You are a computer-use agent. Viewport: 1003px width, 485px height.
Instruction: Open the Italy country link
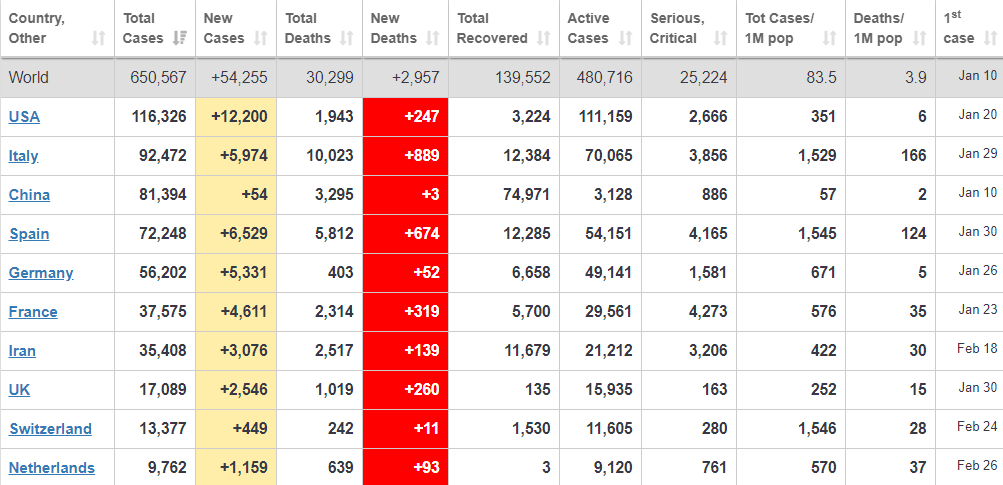pyautogui.click(x=24, y=156)
